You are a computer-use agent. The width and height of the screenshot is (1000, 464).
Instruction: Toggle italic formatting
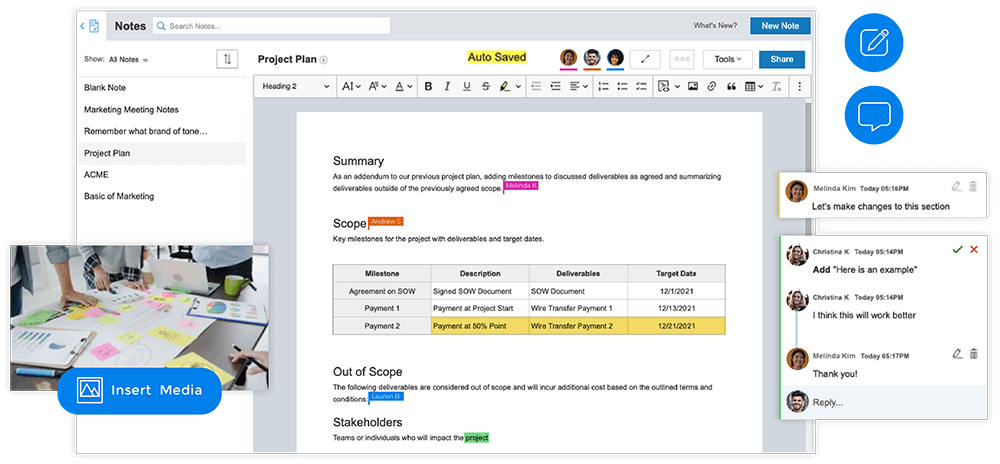(447, 86)
